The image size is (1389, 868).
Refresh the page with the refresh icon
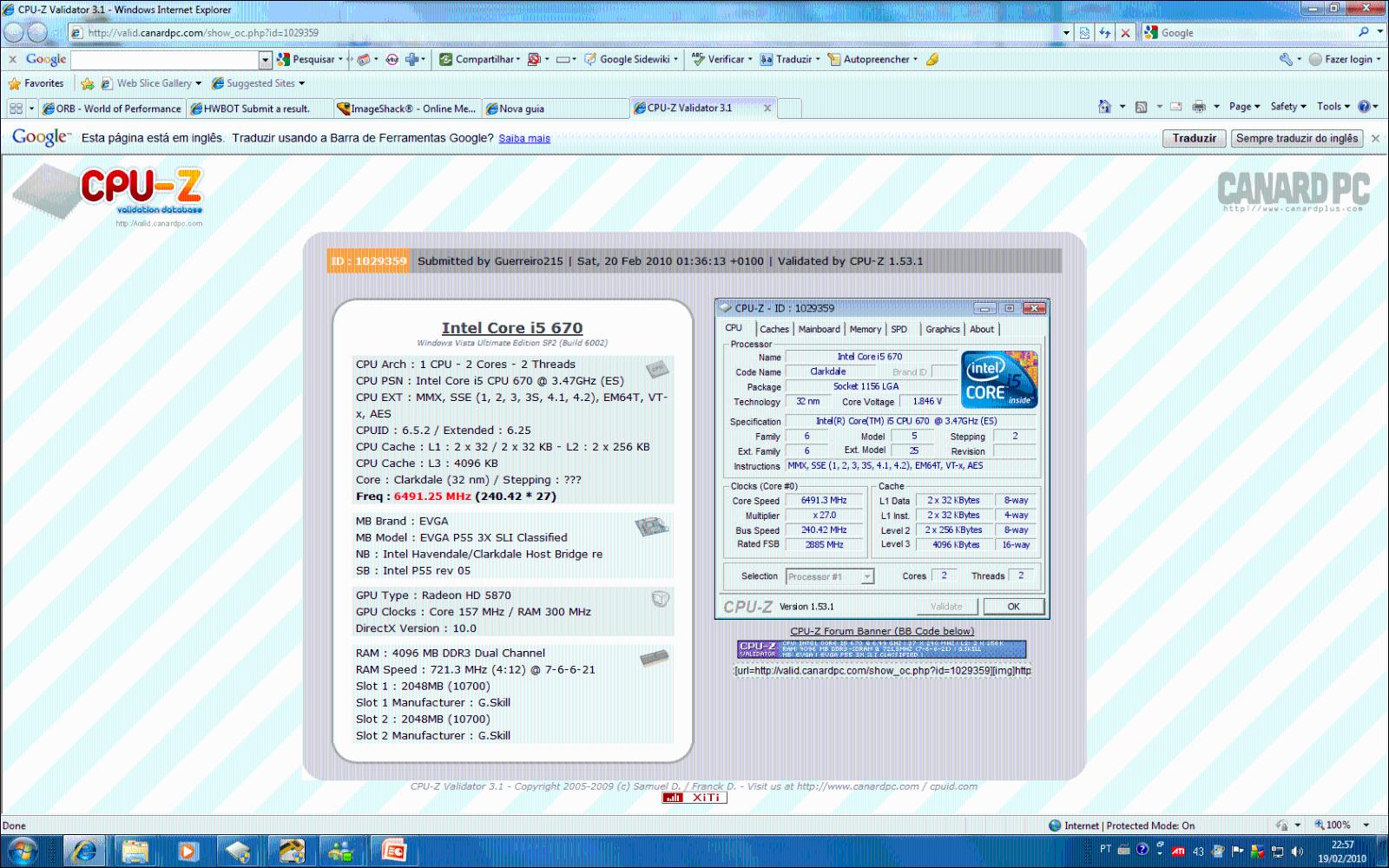pyautogui.click(x=1105, y=33)
